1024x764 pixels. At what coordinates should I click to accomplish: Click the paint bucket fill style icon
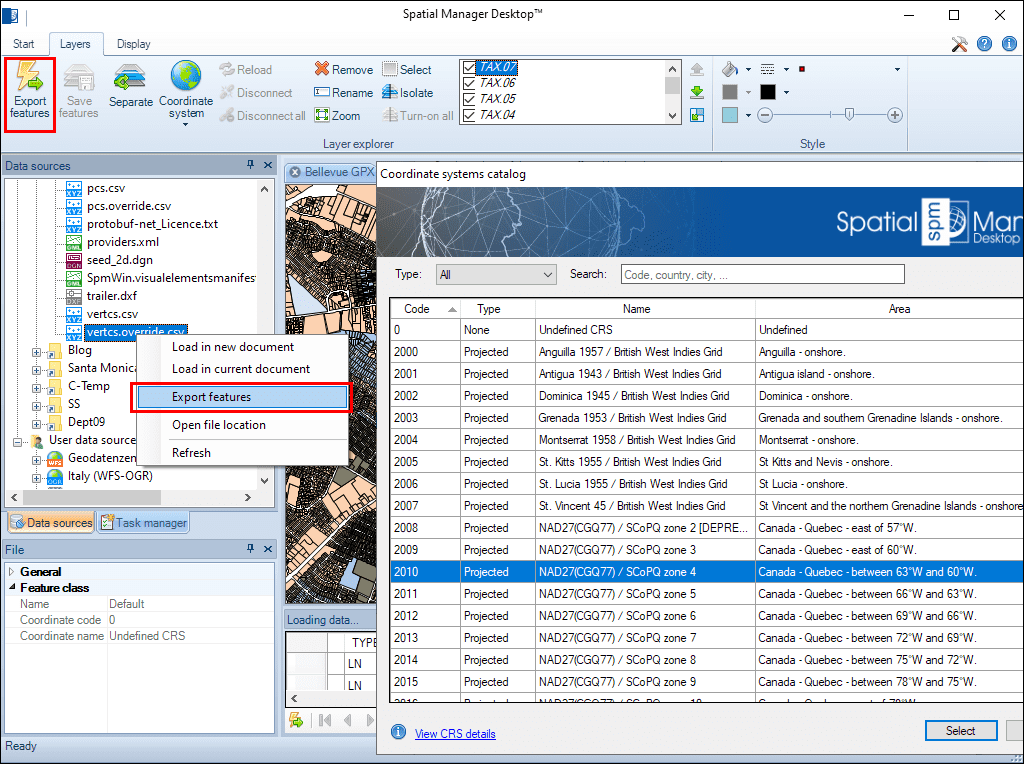(x=730, y=69)
